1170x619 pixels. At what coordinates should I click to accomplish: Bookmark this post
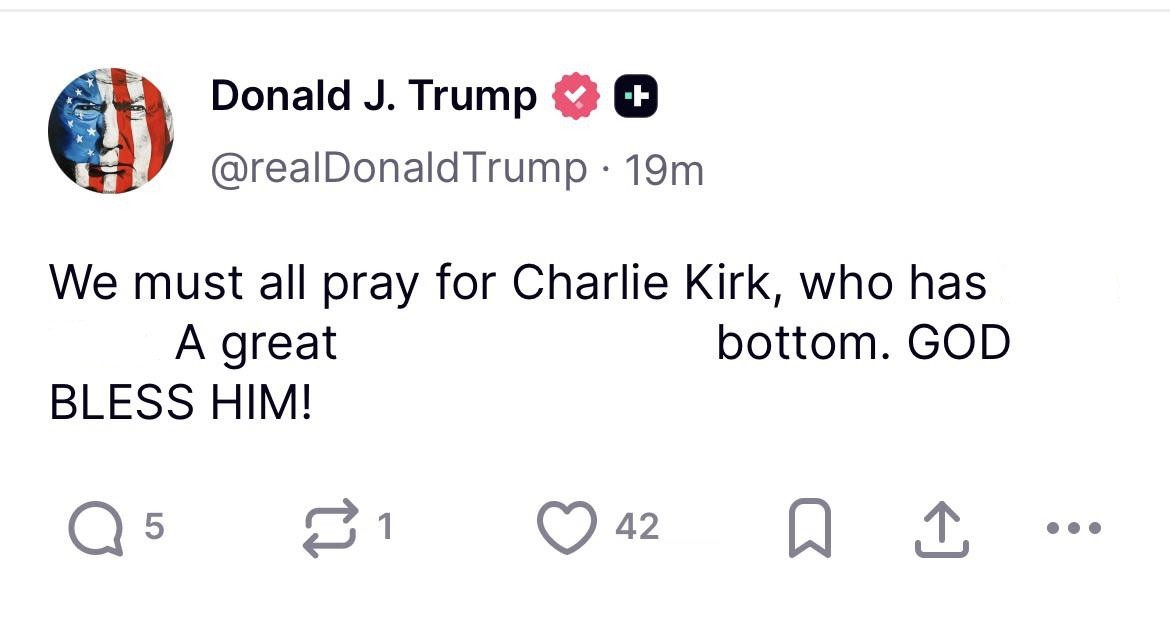coord(809,530)
